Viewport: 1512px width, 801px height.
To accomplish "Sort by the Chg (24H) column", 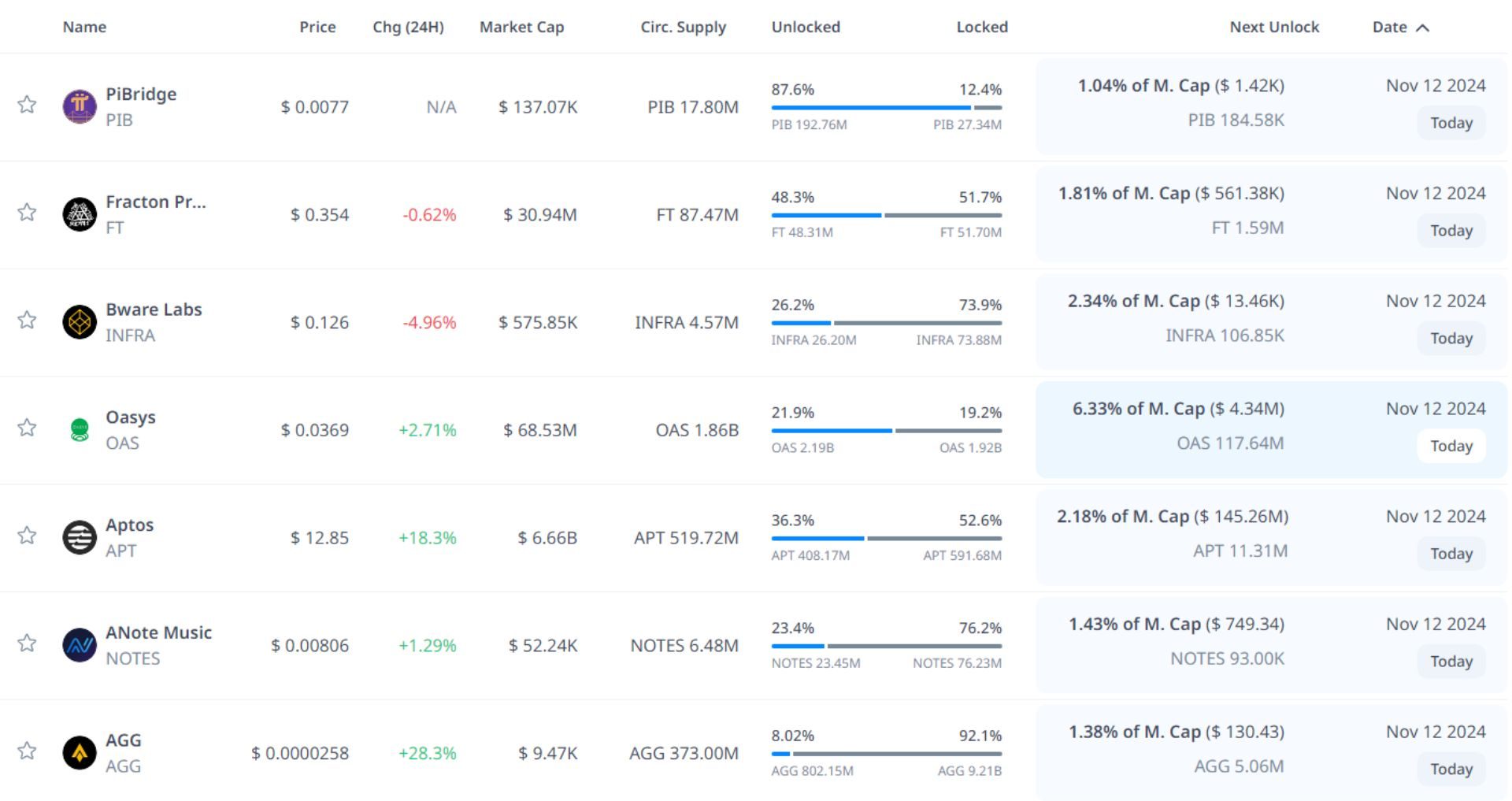I will 408,27.
